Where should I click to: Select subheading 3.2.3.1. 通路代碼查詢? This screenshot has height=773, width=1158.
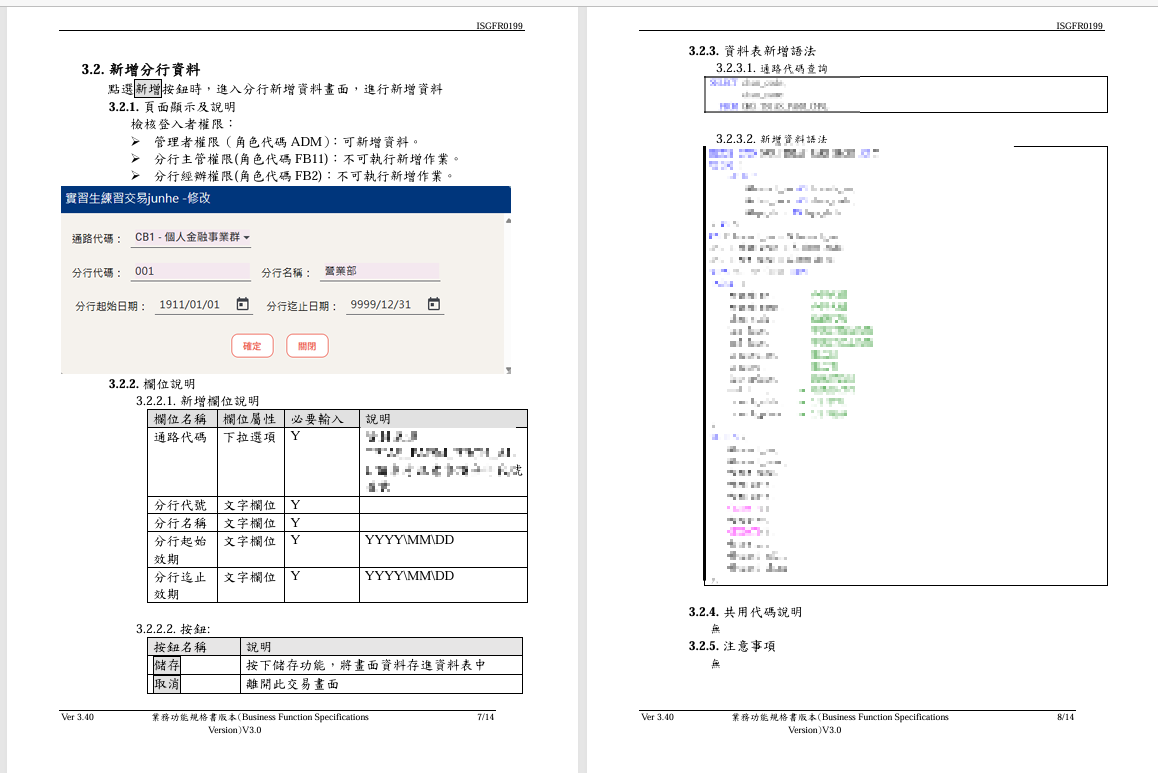tap(772, 68)
